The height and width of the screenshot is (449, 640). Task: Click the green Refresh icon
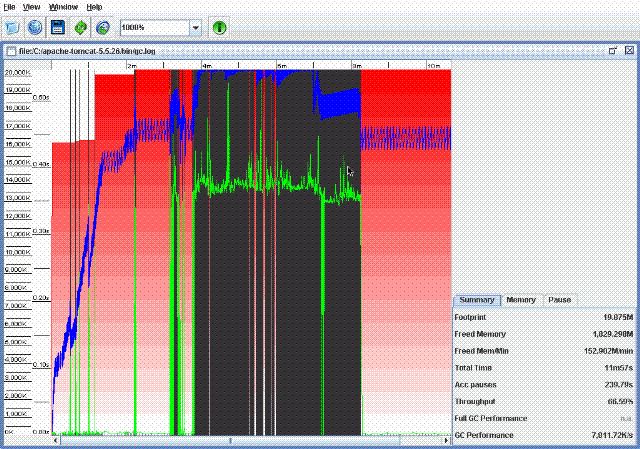pos(81,28)
